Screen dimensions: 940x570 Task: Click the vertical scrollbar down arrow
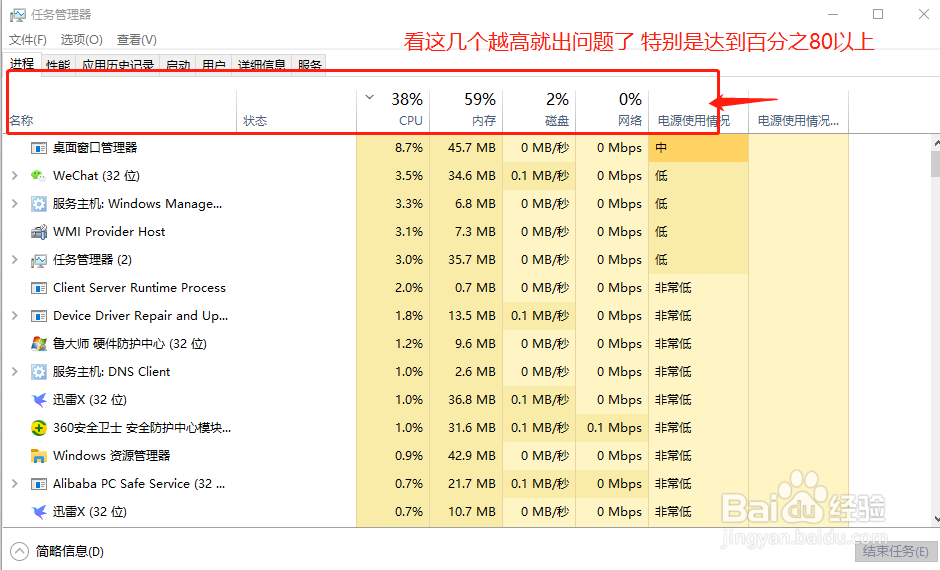[936, 519]
